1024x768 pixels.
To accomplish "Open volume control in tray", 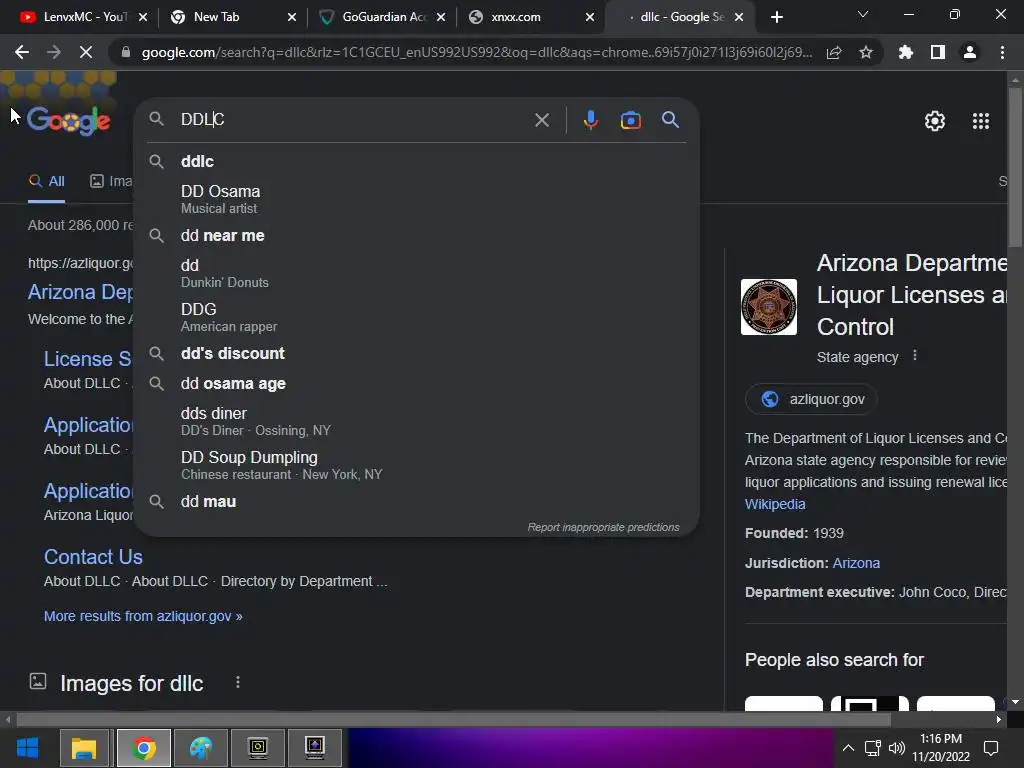I will tap(897, 748).
